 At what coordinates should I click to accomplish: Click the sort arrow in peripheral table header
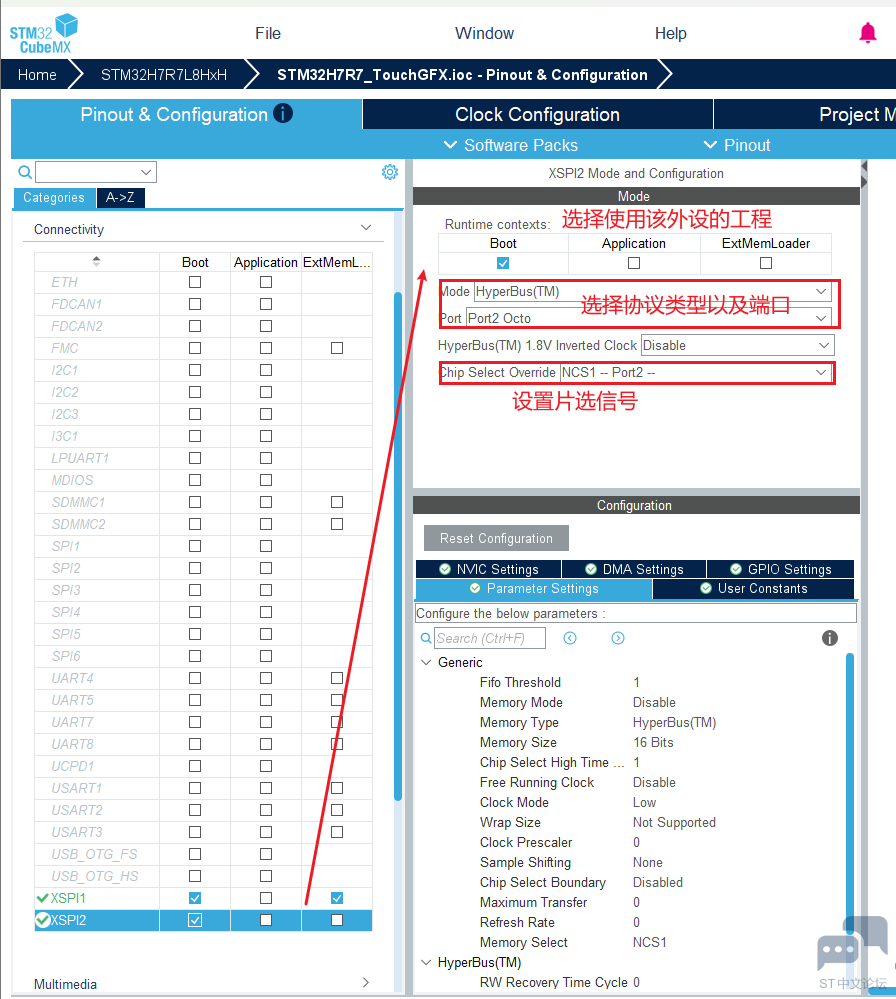(x=96, y=261)
